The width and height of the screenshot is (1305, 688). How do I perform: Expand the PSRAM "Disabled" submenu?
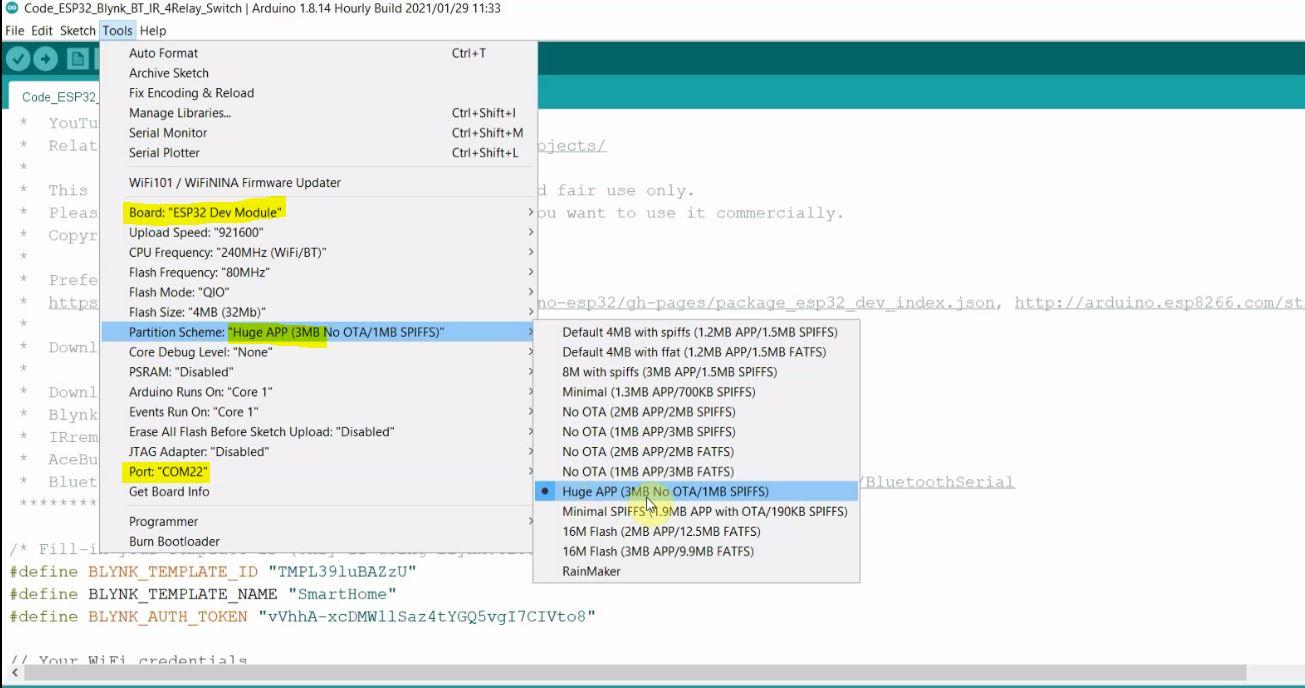(319, 372)
